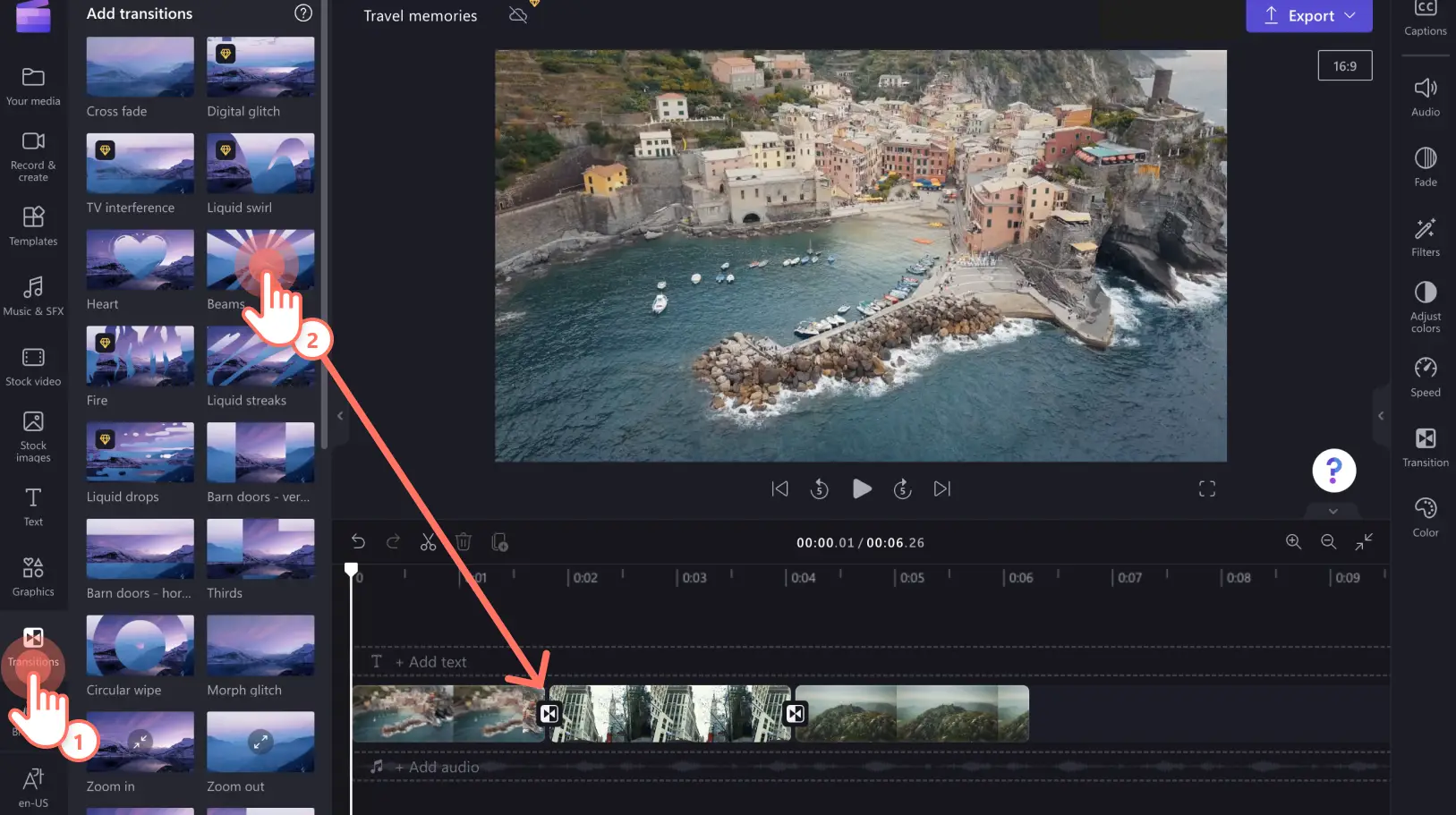Open the Export dropdown

point(1309,15)
